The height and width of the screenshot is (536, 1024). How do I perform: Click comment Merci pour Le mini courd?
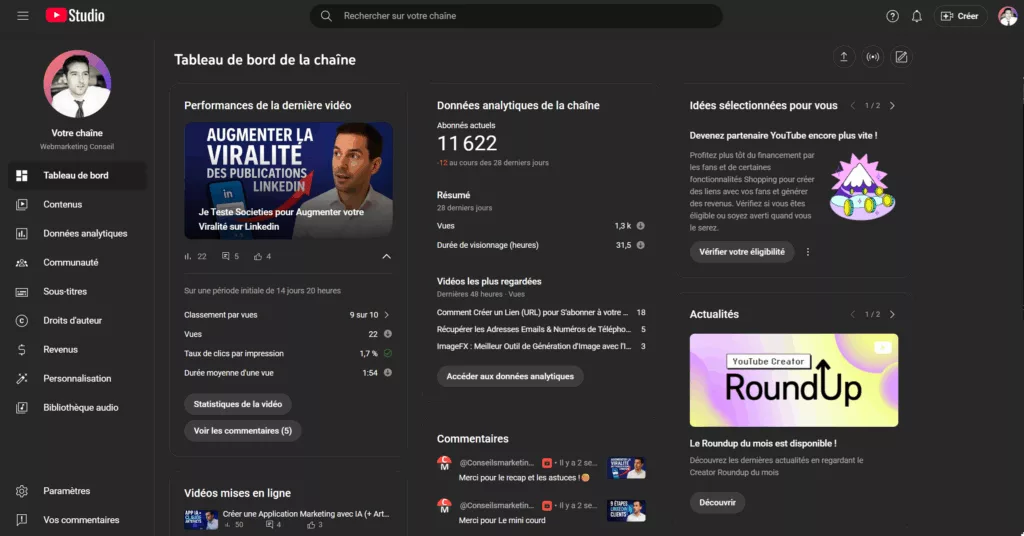(x=502, y=520)
